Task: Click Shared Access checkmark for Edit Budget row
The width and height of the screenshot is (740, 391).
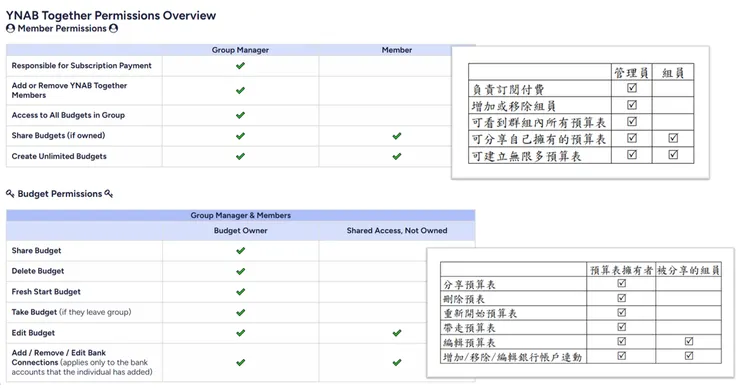Action: pyautogui.click(x=397, y=333)
